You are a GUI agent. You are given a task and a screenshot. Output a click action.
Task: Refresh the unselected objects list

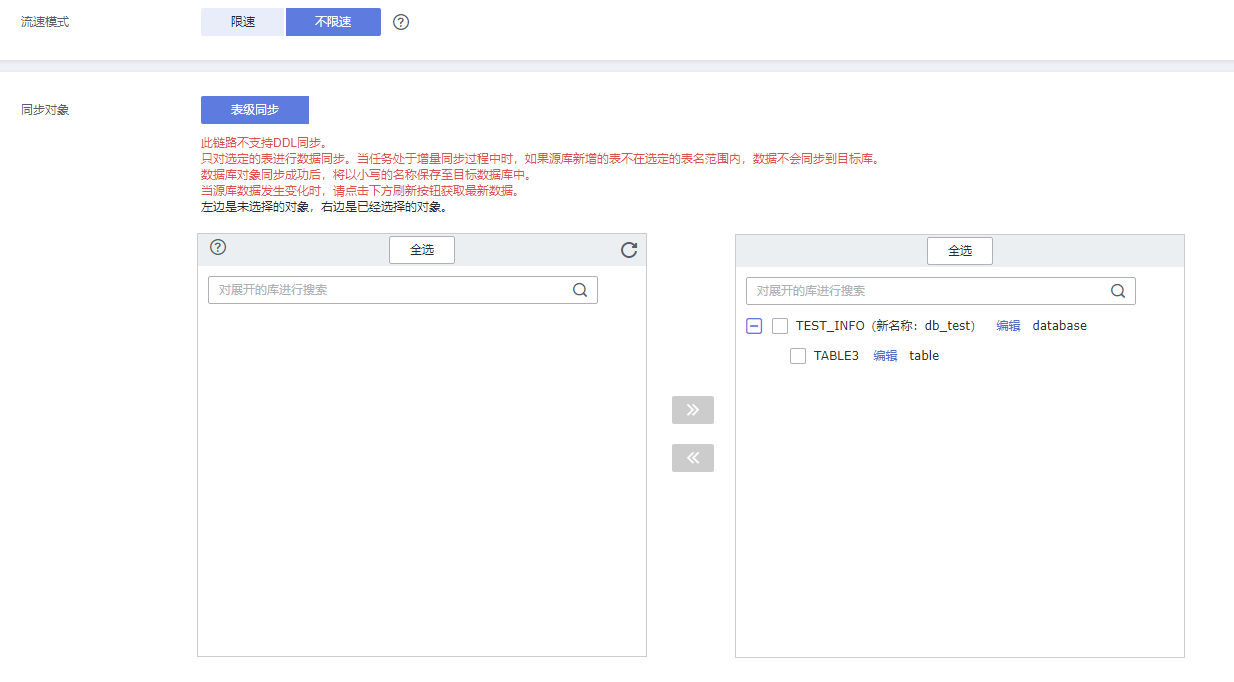click(629, 250)
